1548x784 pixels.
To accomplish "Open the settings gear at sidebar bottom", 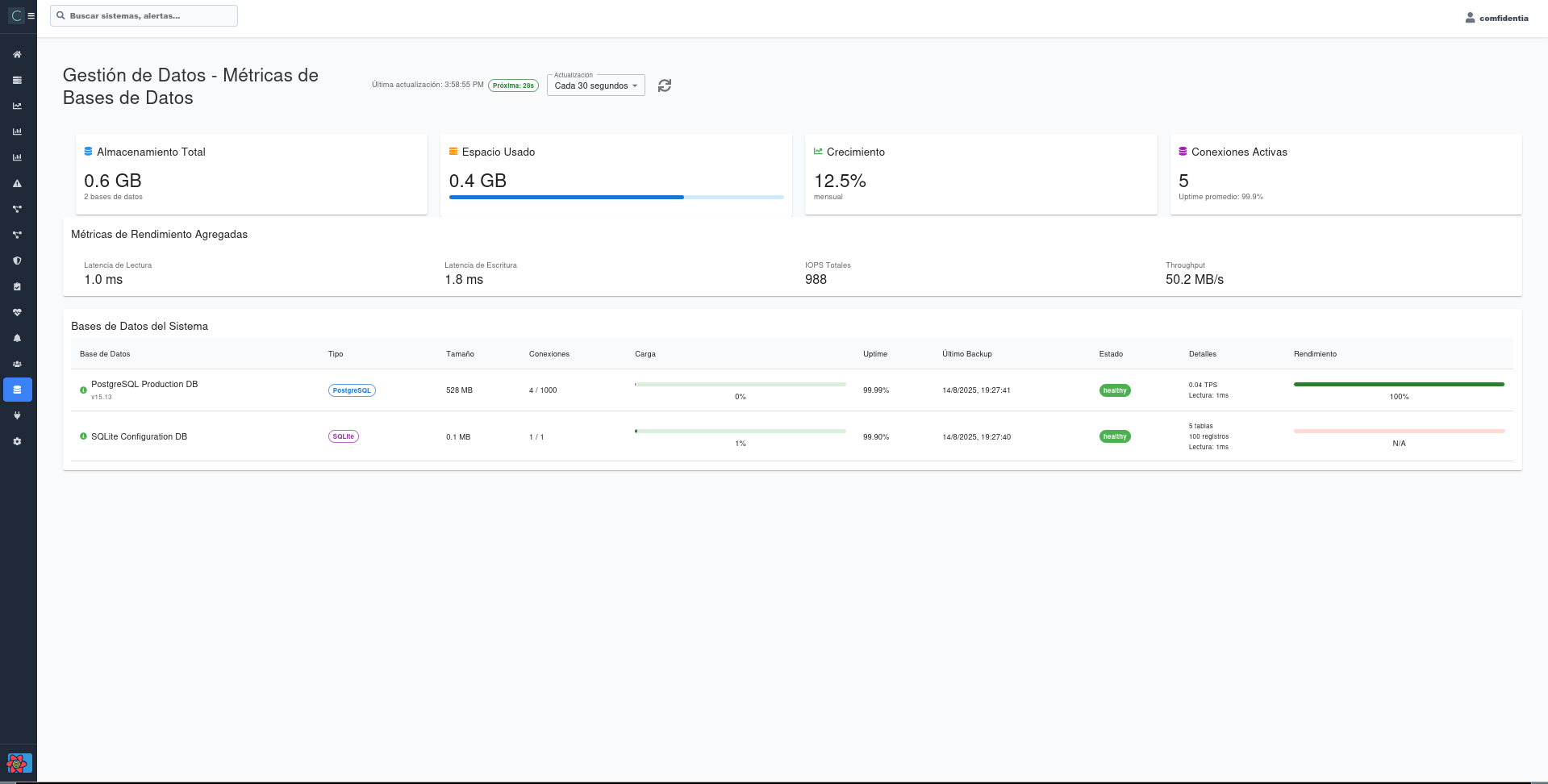I will click(x=18, y=441).
